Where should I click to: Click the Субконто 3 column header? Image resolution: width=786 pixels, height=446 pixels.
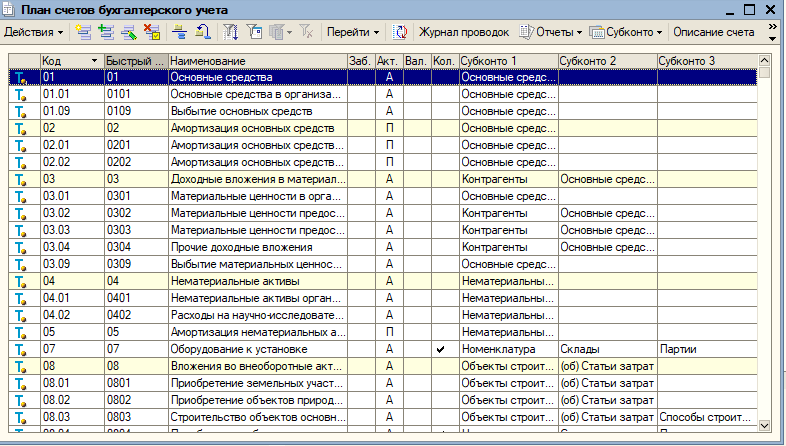point(707,61)
